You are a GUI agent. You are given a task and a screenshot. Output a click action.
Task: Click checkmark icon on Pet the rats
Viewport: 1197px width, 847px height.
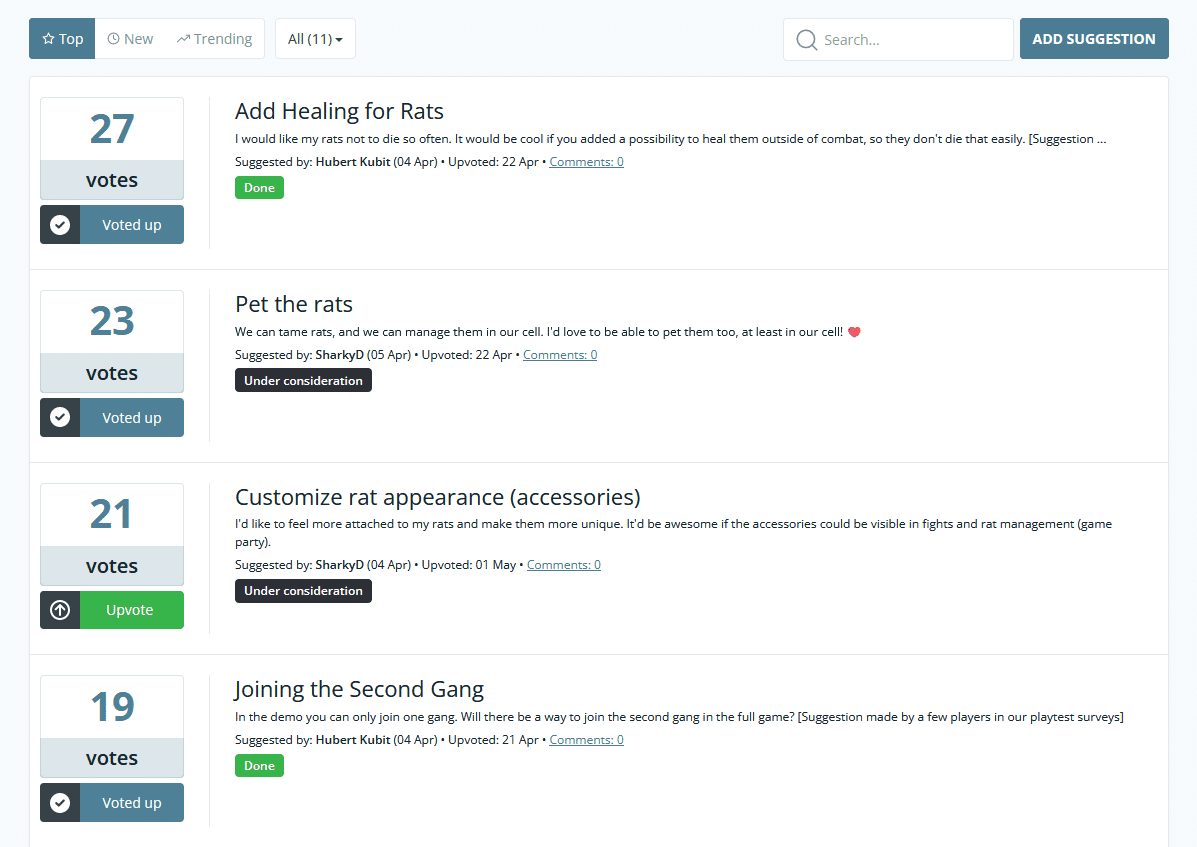(x=60, y=417)
